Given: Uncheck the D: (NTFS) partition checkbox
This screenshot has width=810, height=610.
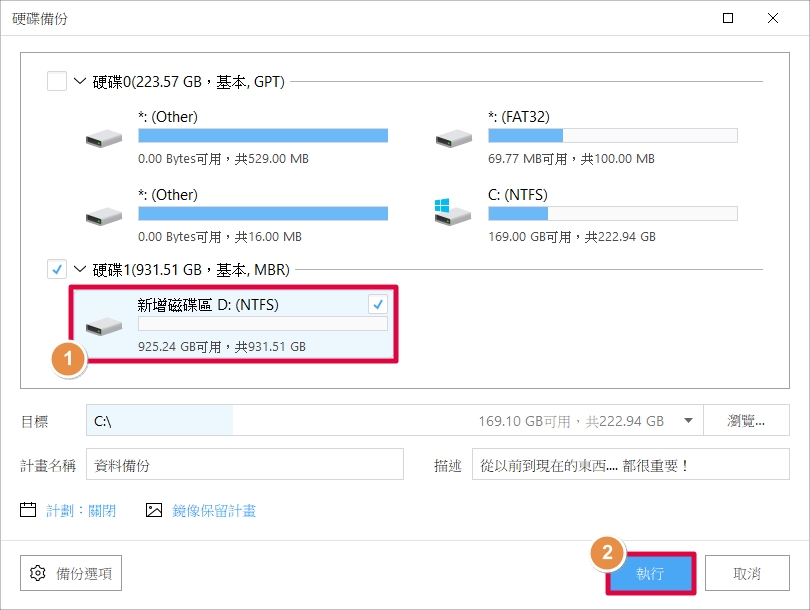Looking at the screenshot, I should [378, 304].
